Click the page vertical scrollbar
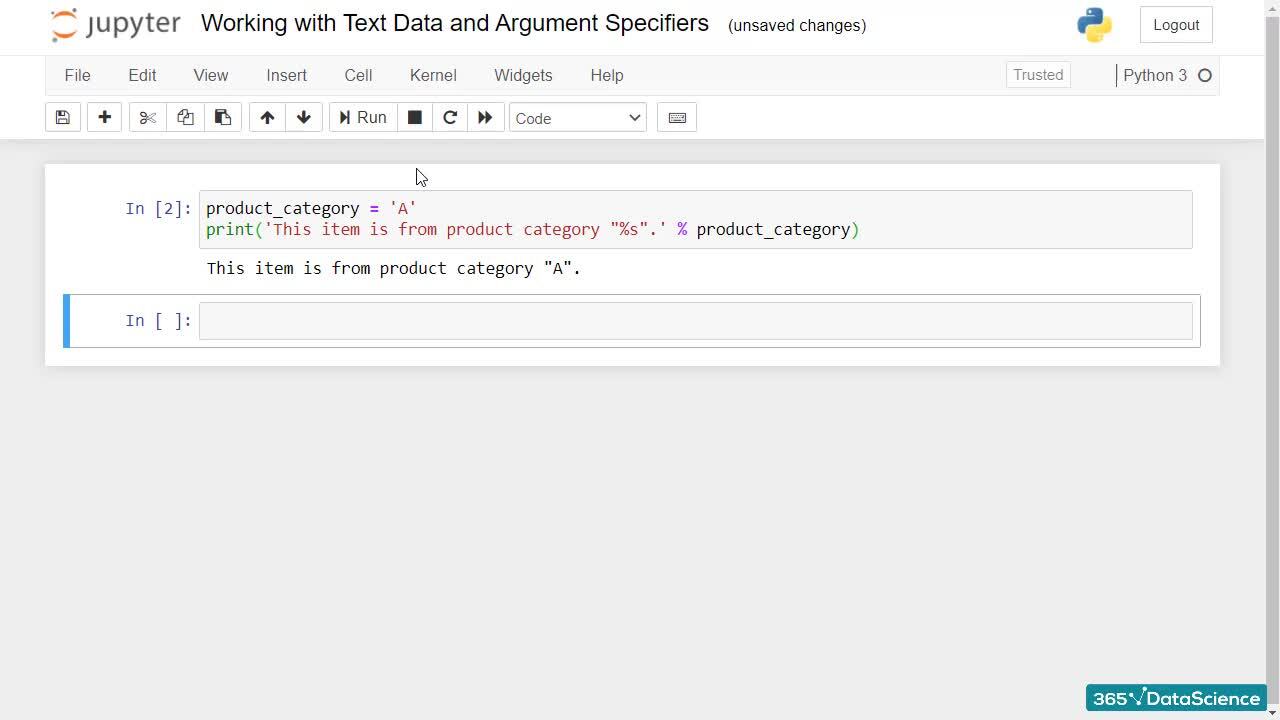This screenshot has width=1280, height=720. click(x=1272, y=360)
